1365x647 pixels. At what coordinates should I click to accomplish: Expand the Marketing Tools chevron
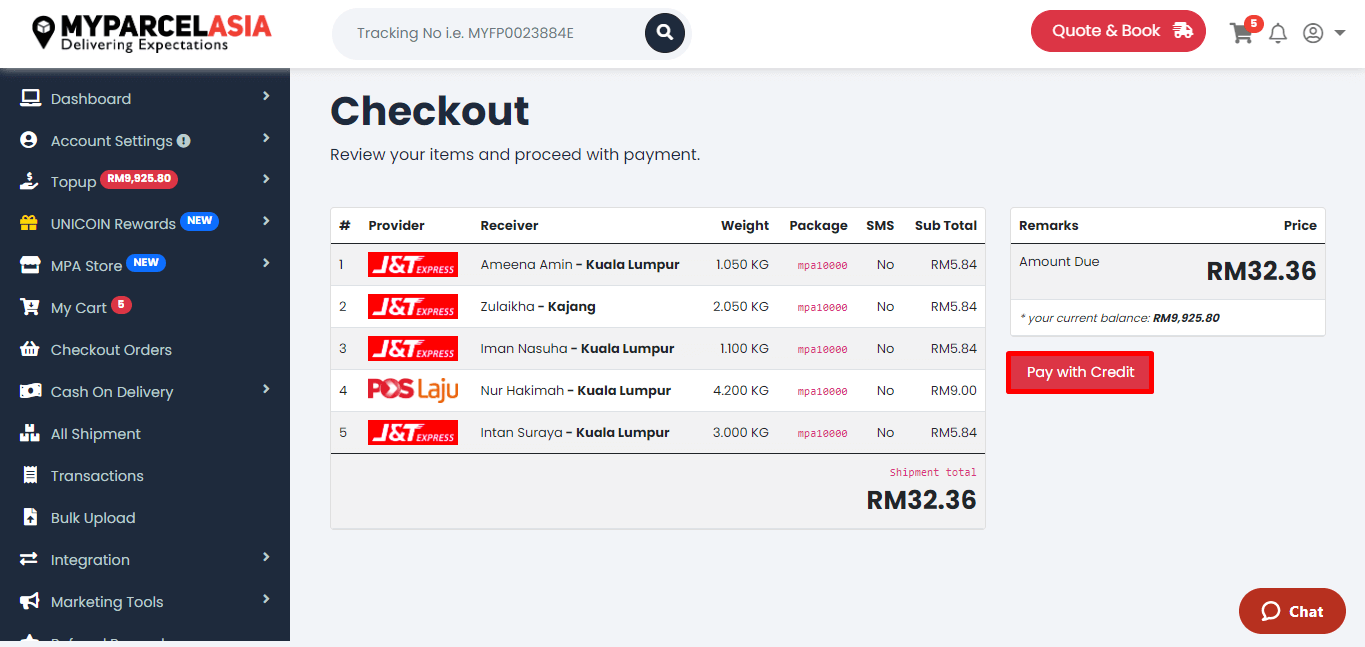tap(266, 599)
